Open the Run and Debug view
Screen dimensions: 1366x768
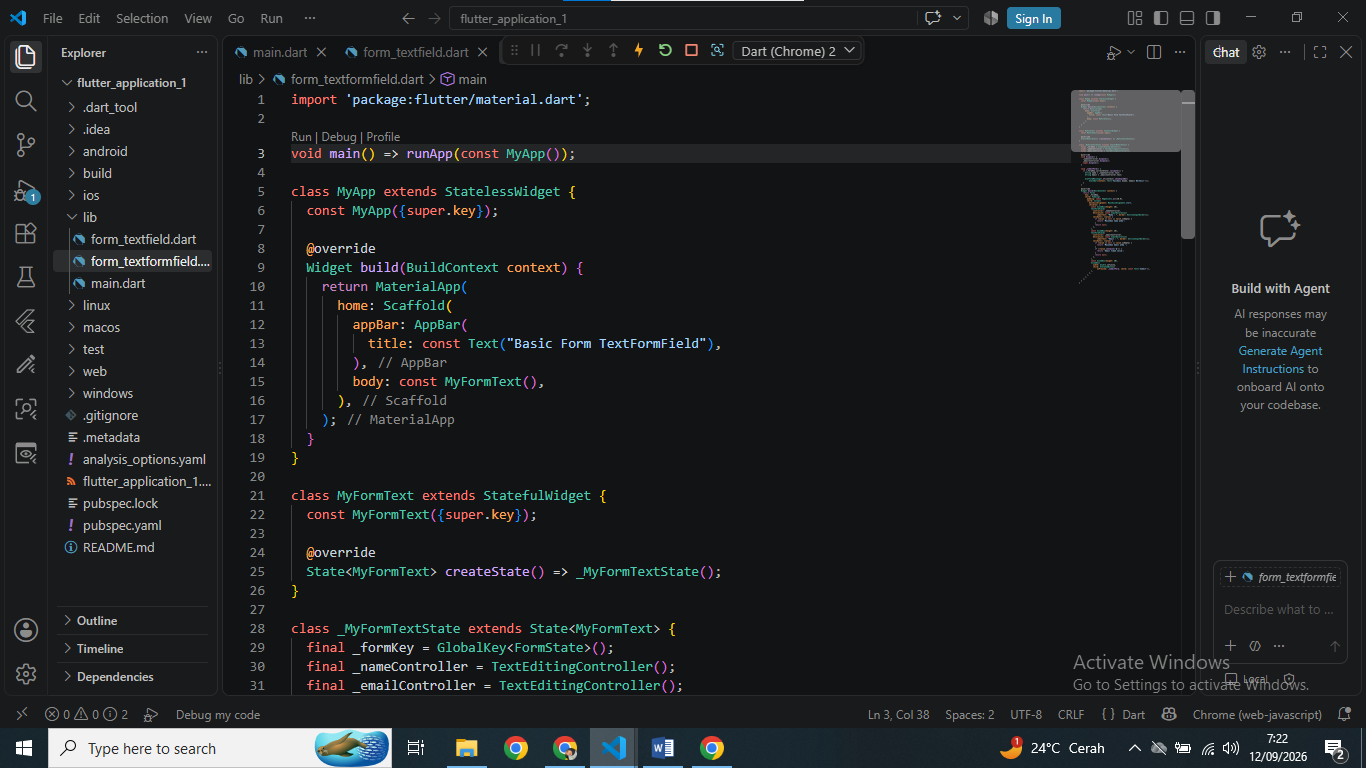click(26, 190)
